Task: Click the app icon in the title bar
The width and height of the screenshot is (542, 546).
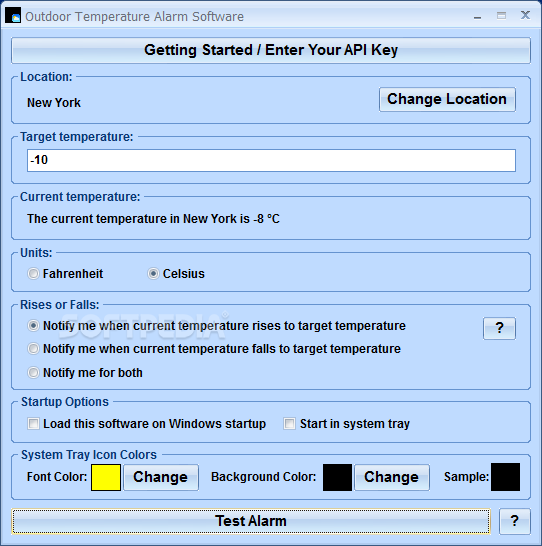Action: [x=13, y=16]
